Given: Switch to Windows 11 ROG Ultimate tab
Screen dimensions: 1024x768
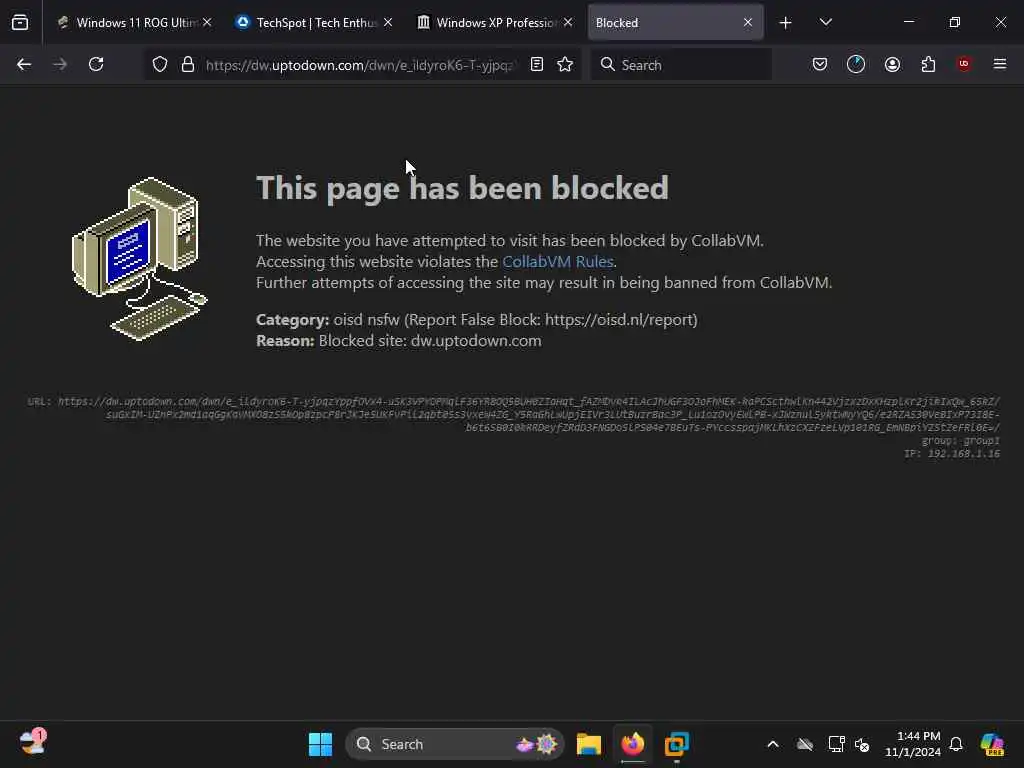Looking at the screenshot, I should [134, 22].
